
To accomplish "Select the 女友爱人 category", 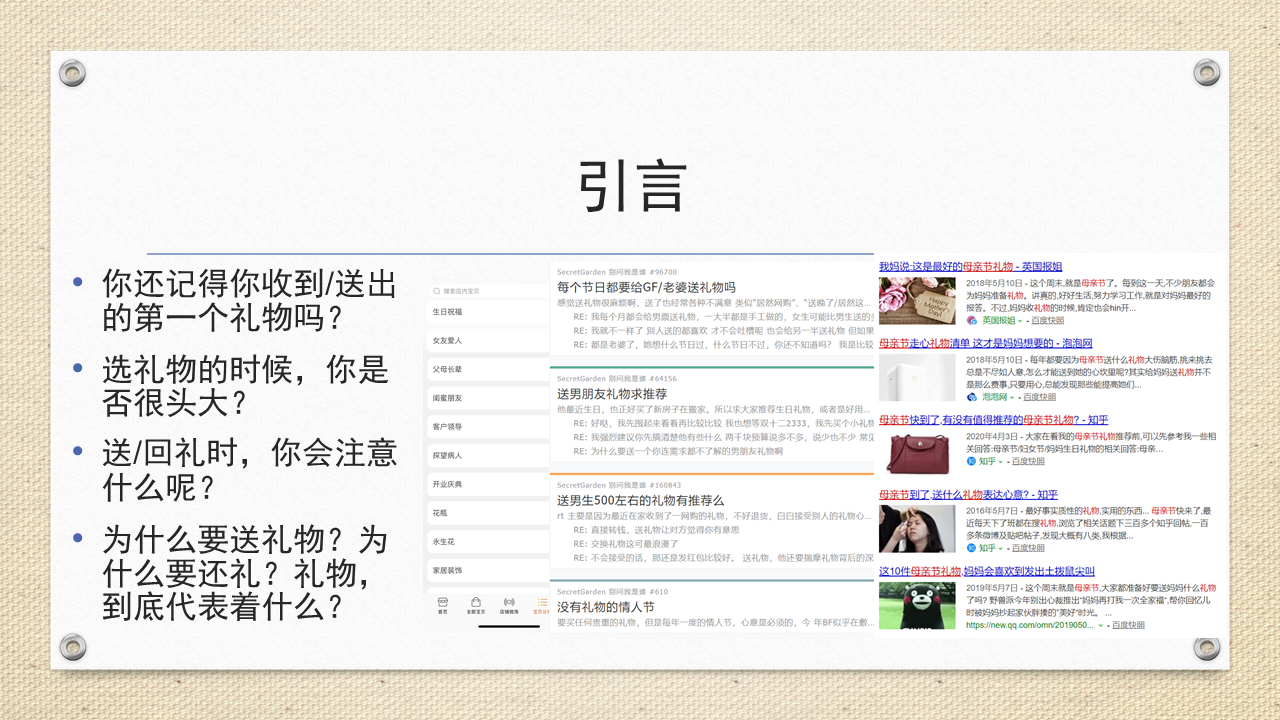I will point(488,341).
